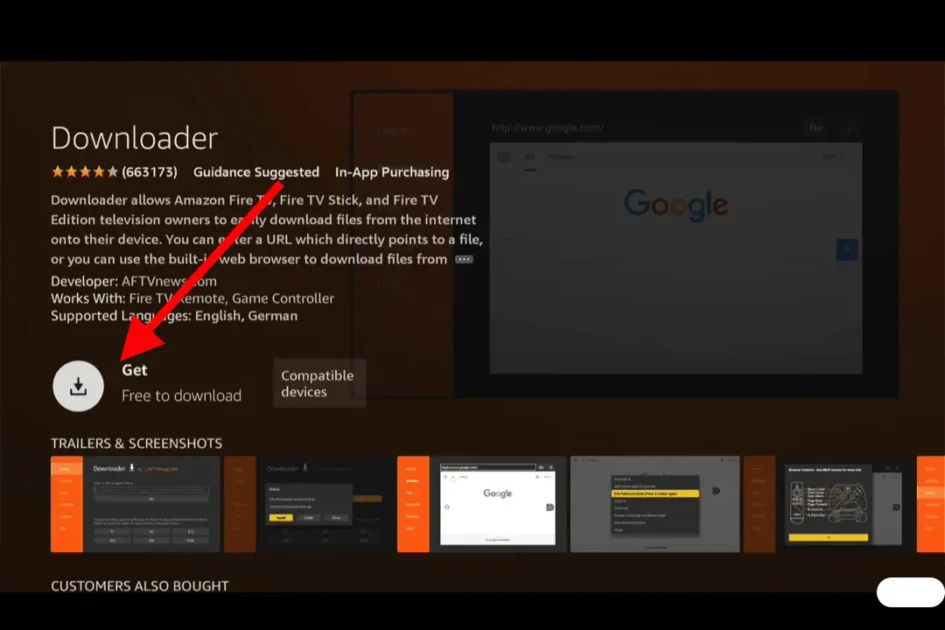Open the second screenshot with install dialog
This screenshot has width=945, height=630.
point(310,504)
